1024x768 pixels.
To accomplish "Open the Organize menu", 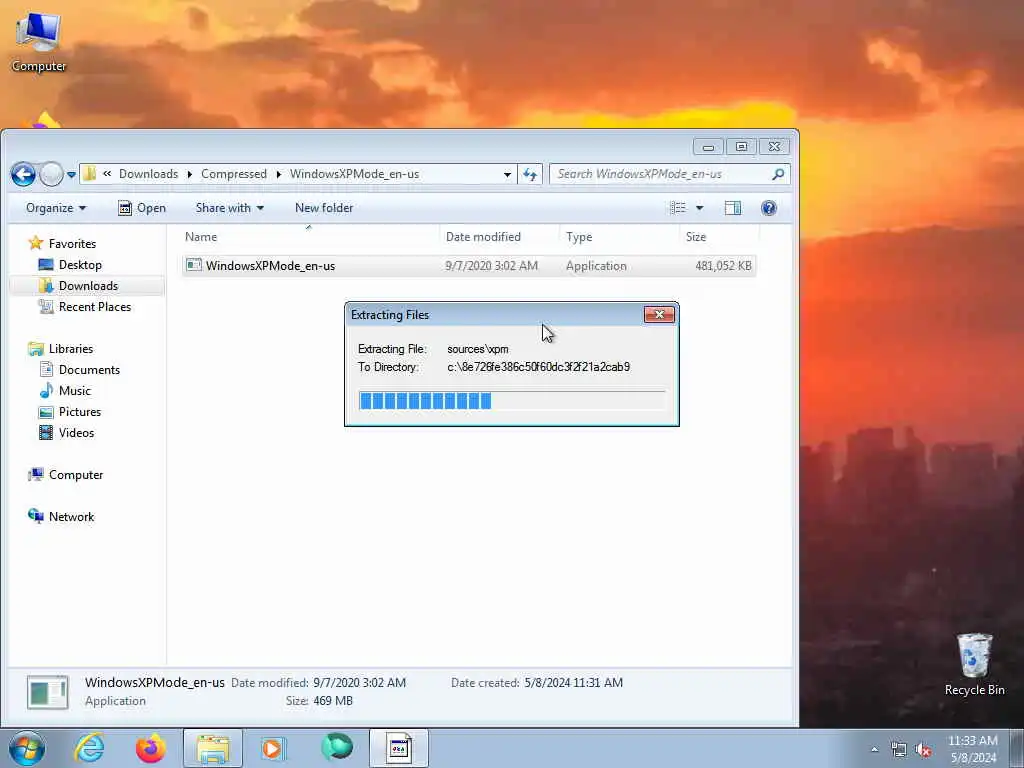I will pyautogui.click(x=56, y=208).
